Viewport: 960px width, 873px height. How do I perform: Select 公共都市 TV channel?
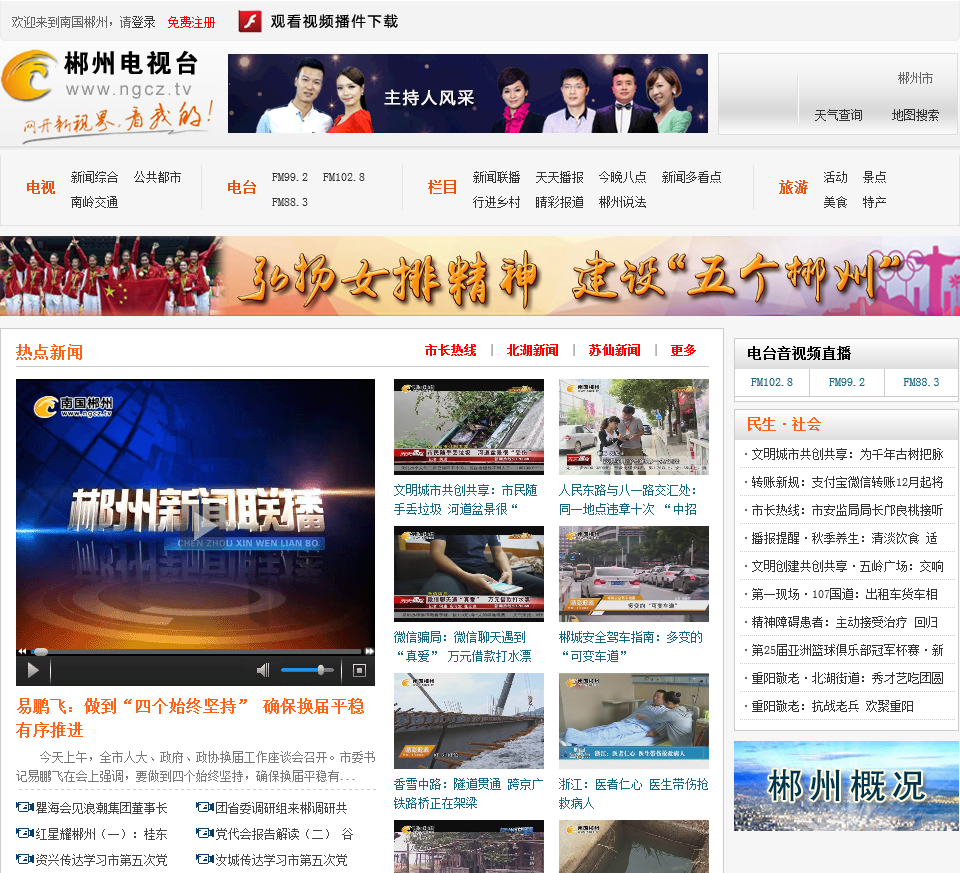click(x=157, y=178)
